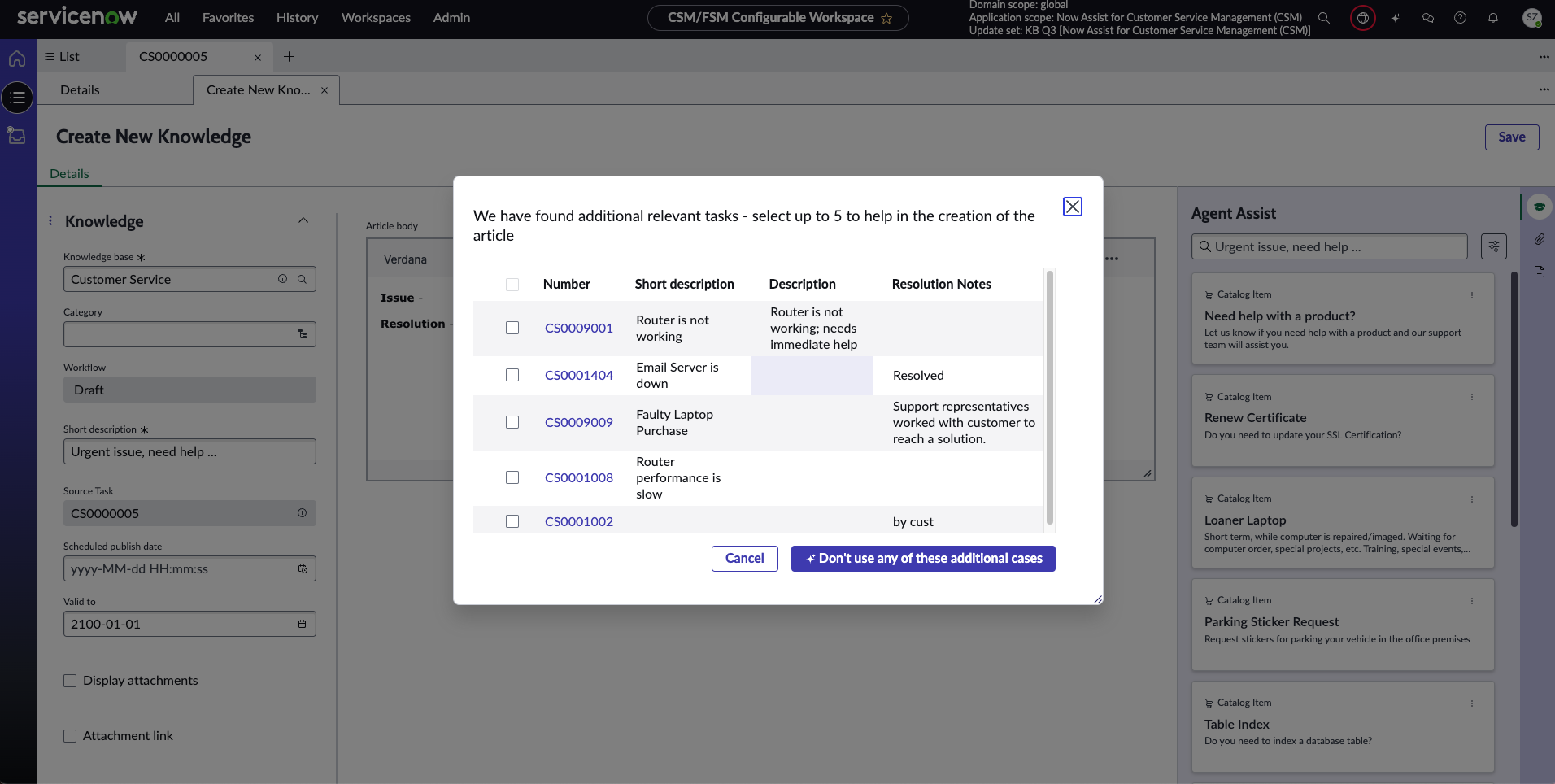Open options for Loaner Laptop card

pos(1472,499)
